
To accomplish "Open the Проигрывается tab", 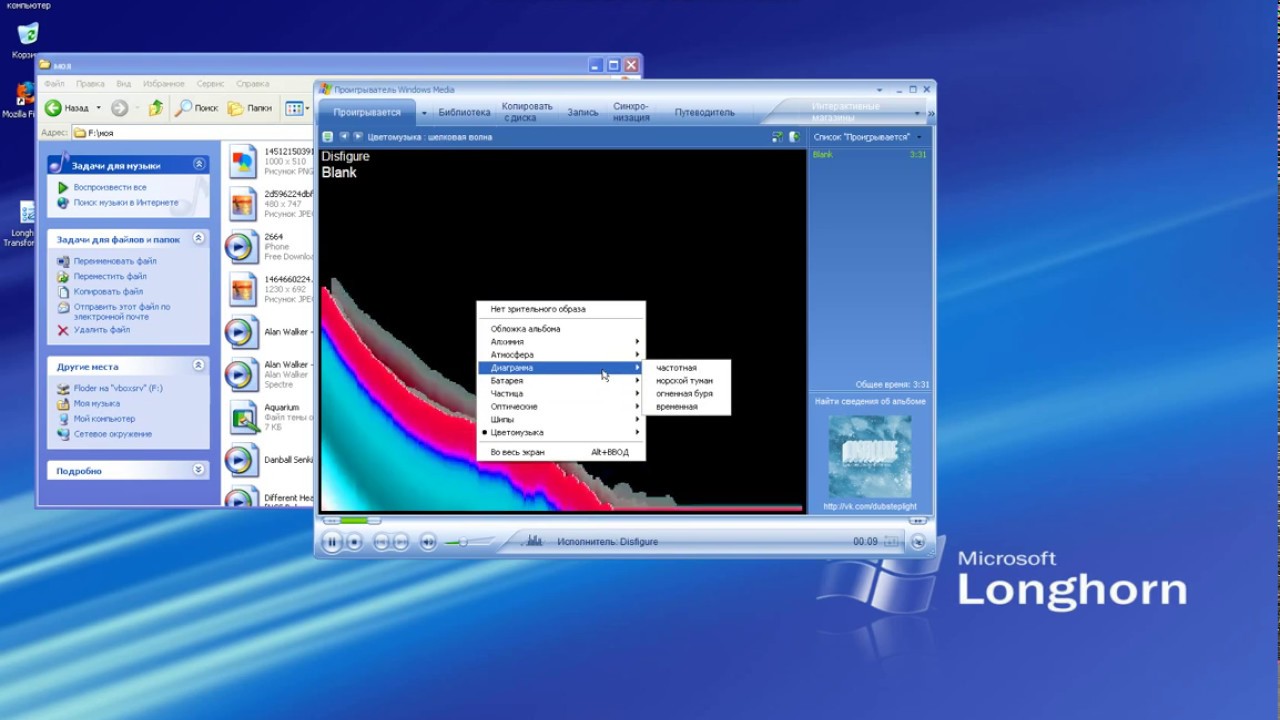I will pyautogui.click(x=367, y=113).
